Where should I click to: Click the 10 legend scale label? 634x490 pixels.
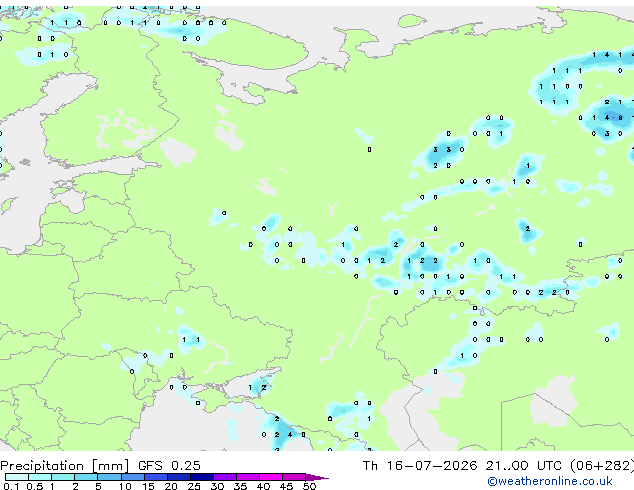point(125,486)
